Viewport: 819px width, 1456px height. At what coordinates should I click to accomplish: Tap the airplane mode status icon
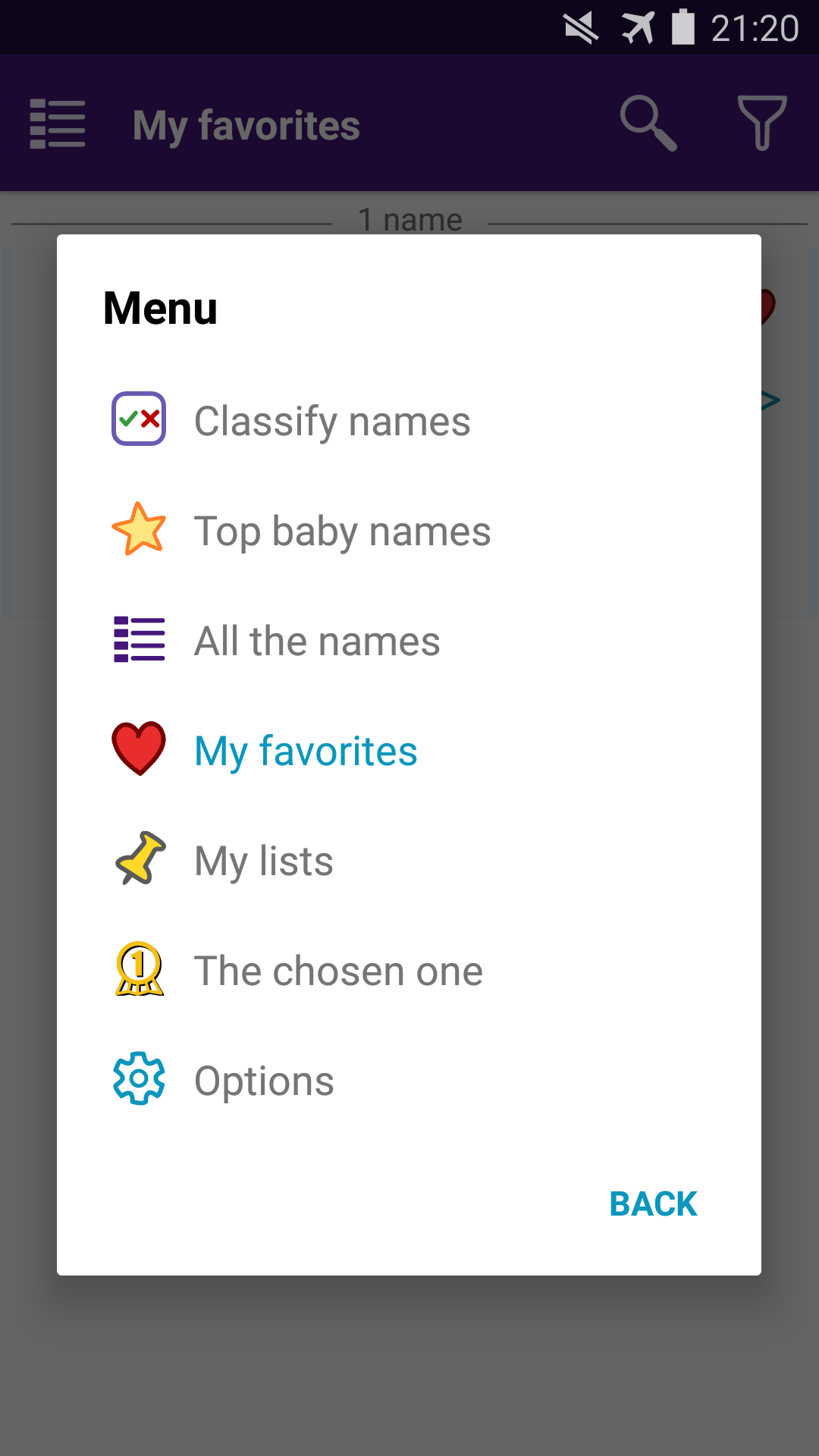point(638,28)
